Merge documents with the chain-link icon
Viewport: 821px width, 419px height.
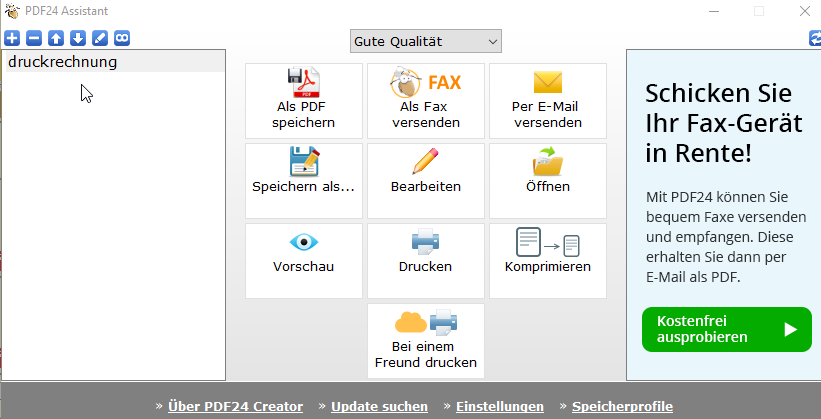[122, 38]
